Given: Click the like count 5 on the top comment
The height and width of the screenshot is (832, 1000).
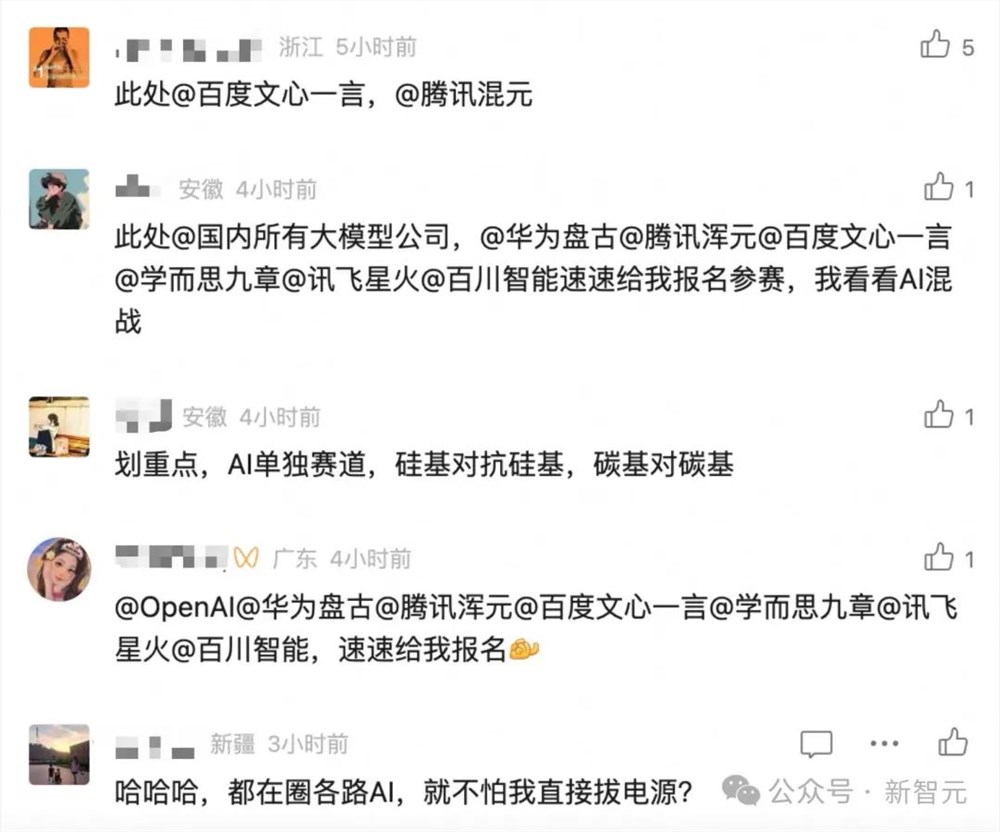Looking at the screenshot, I should coord(967,46).
